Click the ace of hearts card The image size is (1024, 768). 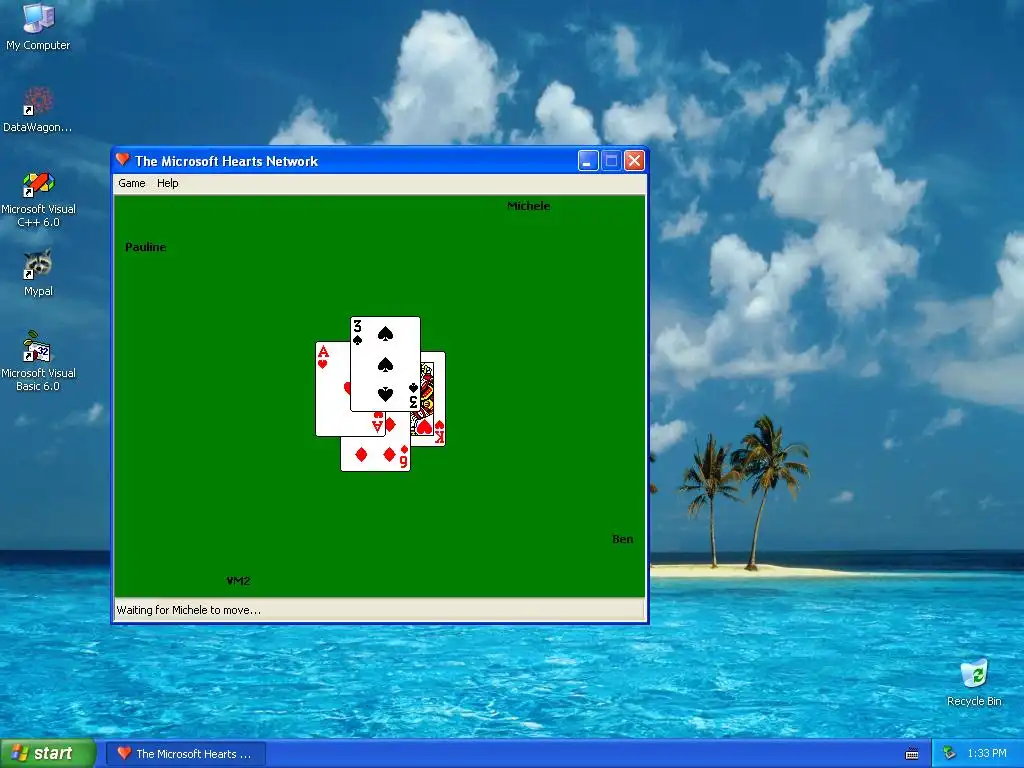pos(332,389)
